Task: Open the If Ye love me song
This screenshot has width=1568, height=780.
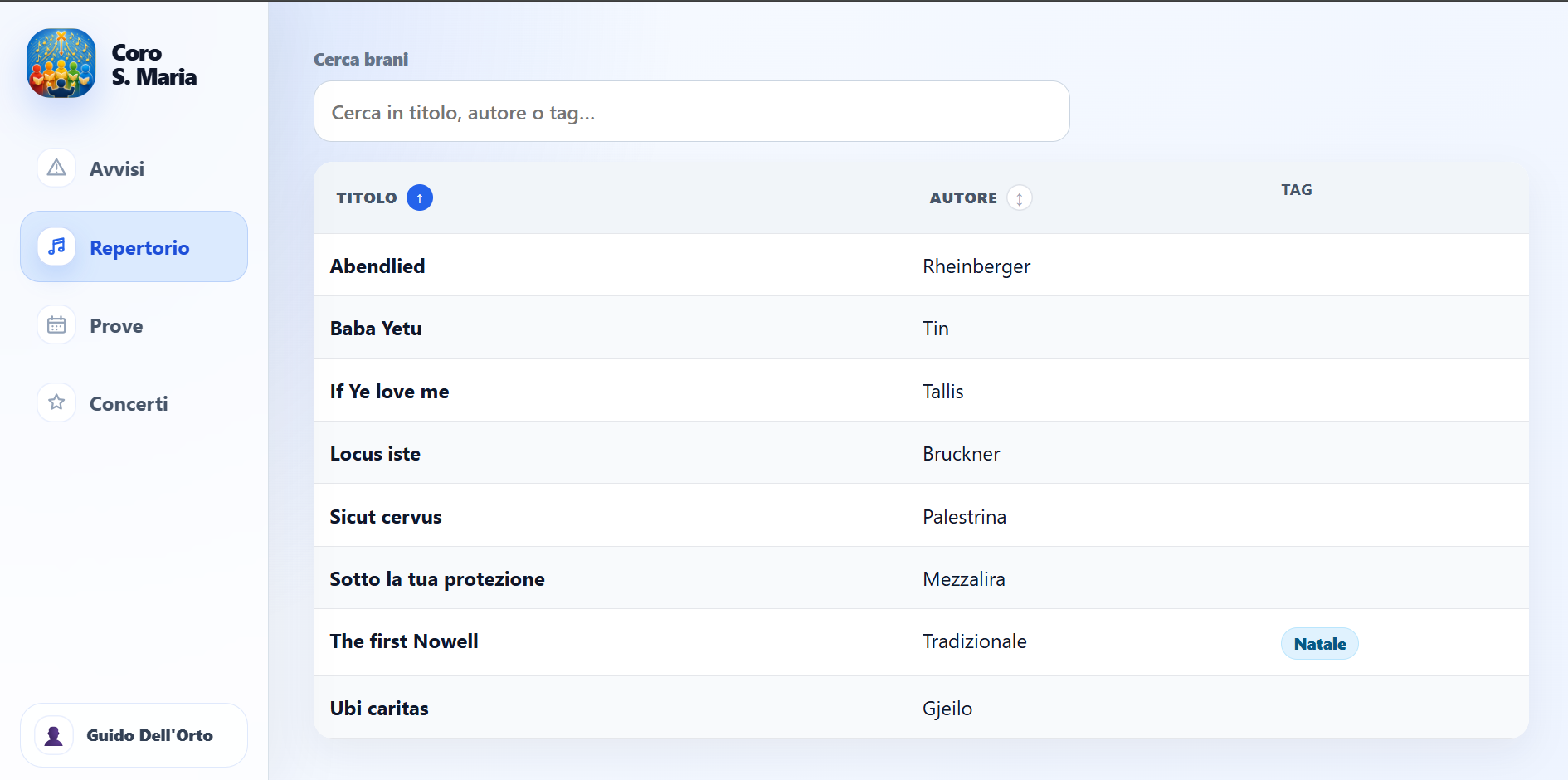Action: (389, 392)
